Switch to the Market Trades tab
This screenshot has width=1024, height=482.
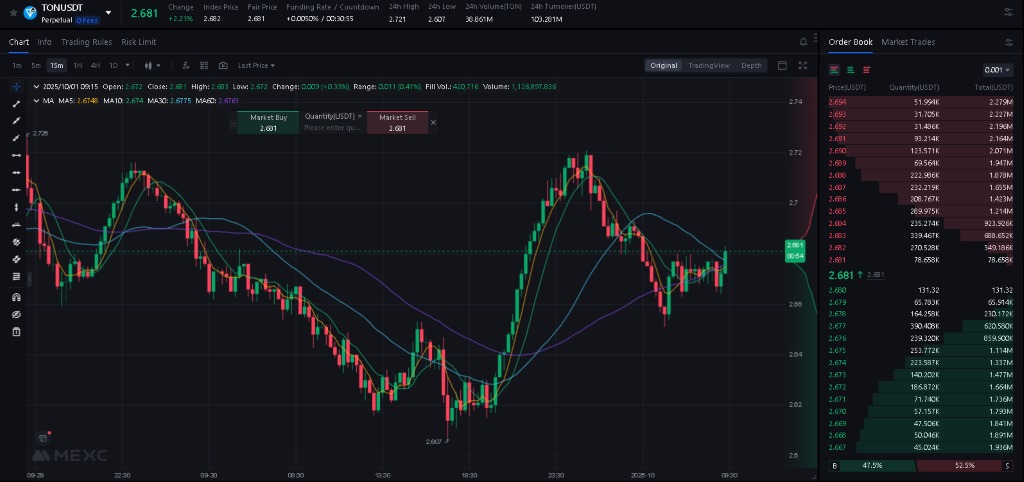tap(908, 42)
